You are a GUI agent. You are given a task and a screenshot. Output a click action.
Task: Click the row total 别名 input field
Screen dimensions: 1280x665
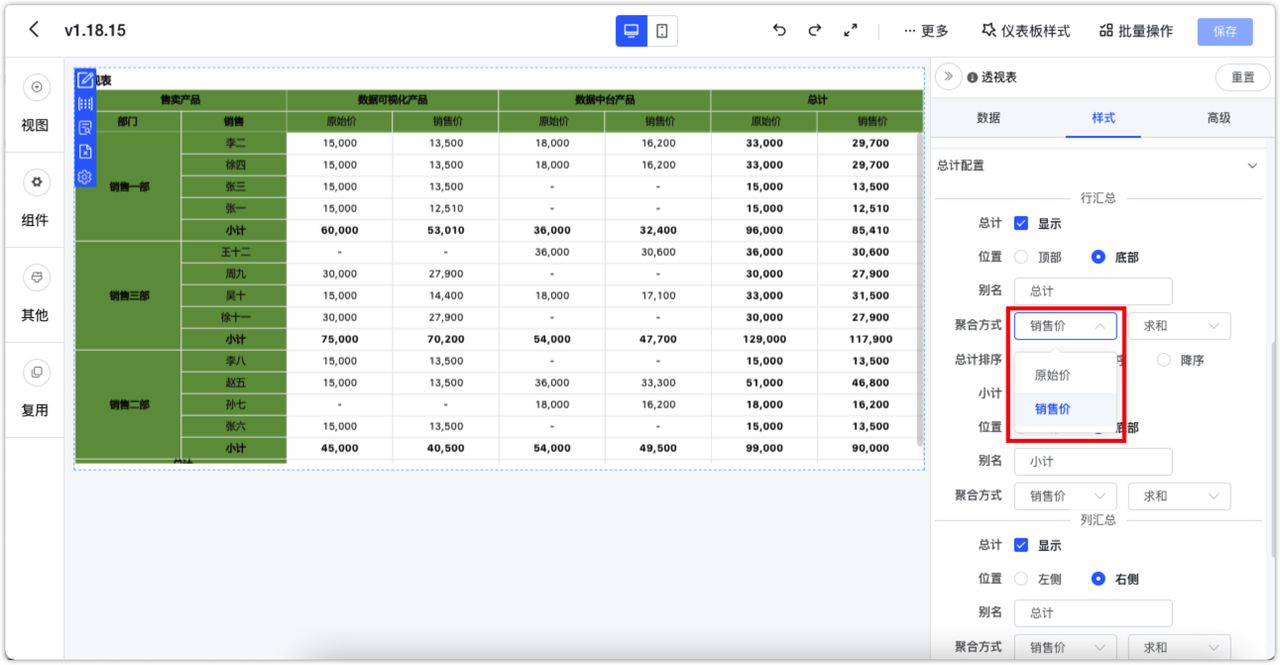[1093, 291]
